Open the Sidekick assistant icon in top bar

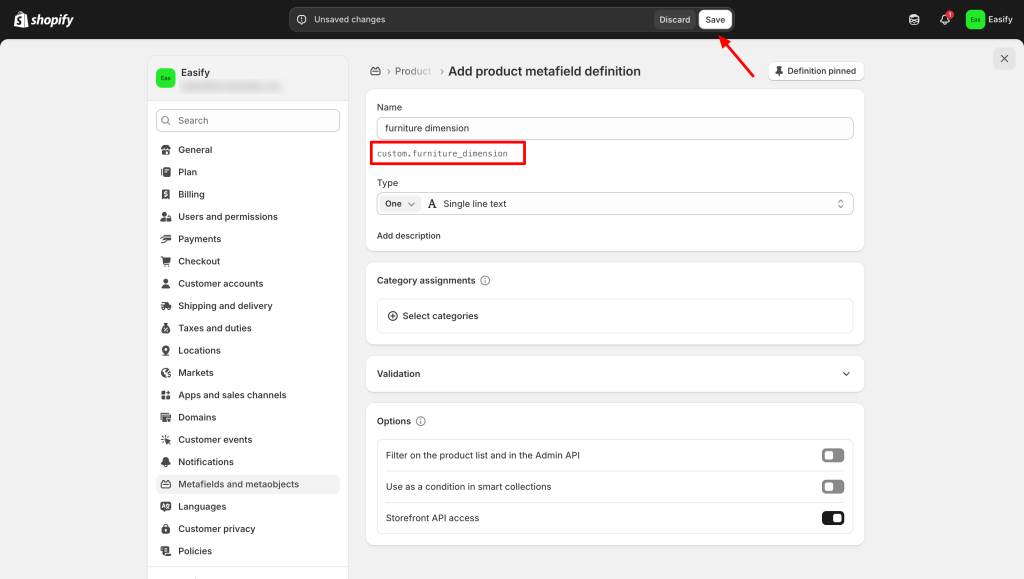tap(914, 20)
